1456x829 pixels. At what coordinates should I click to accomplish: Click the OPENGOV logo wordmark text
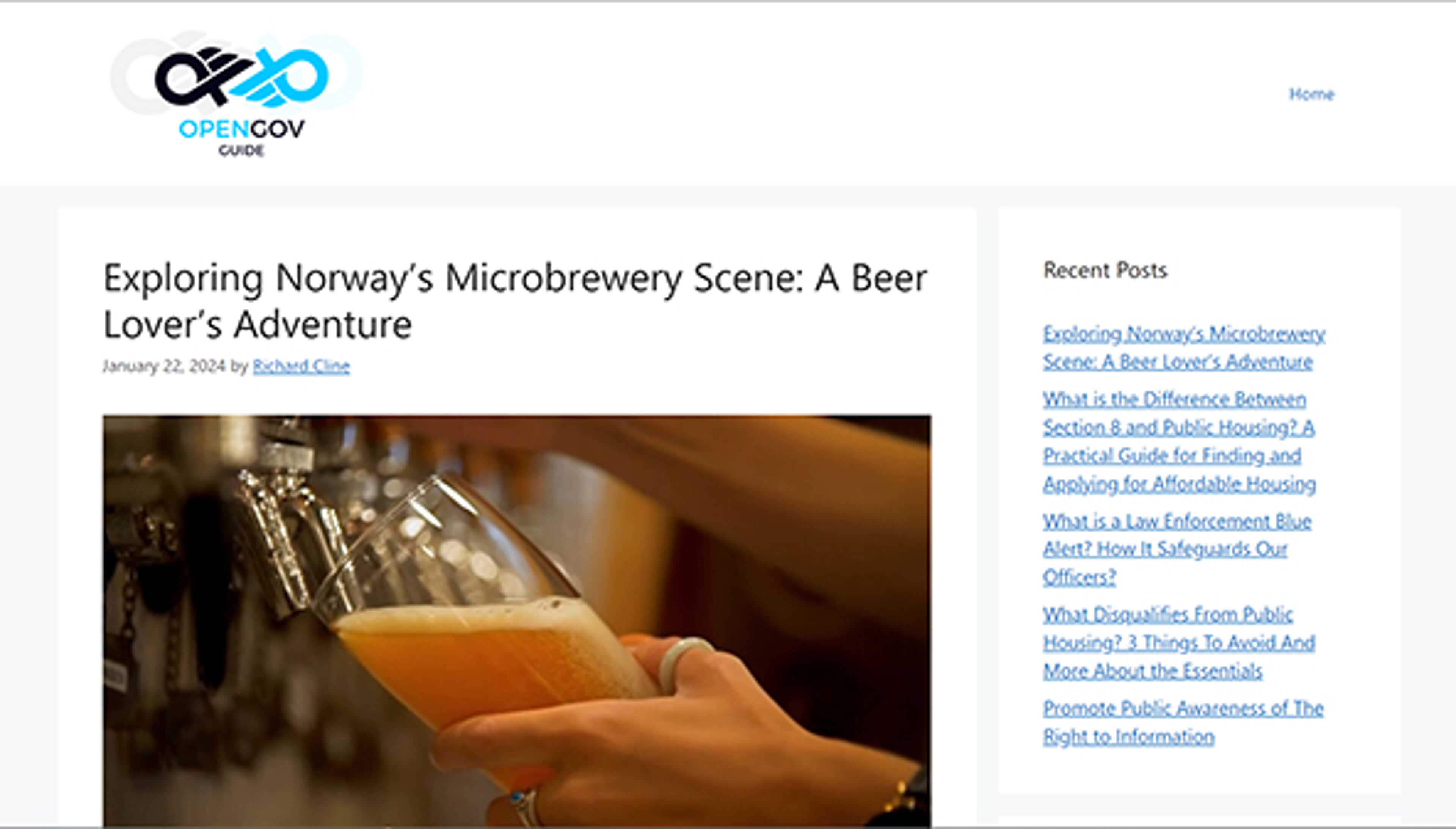pos(241,129)
